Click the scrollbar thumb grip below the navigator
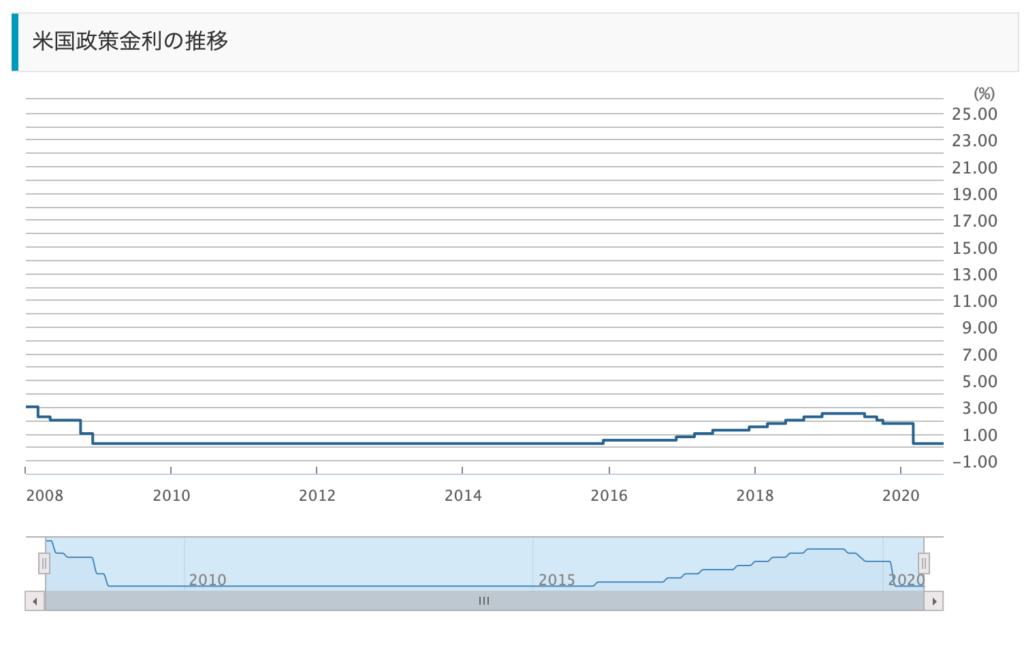Image resolution: width=1024 pixels, height=656 pixels. (484, 601)
